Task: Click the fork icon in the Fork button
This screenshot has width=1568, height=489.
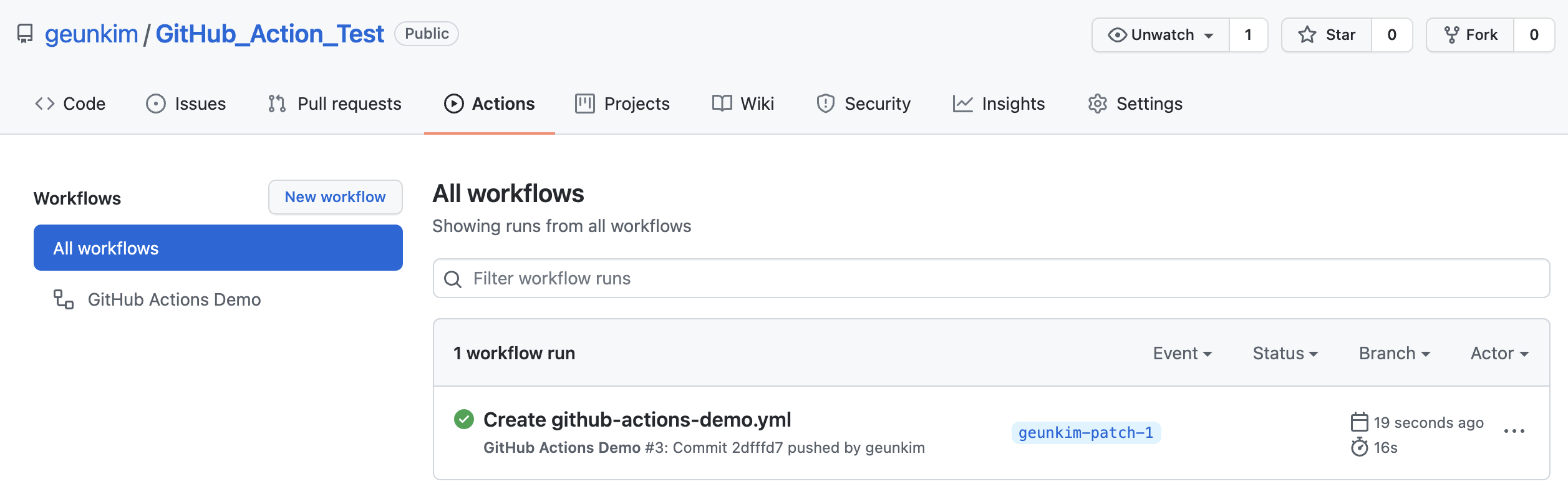Action: 1452,35
